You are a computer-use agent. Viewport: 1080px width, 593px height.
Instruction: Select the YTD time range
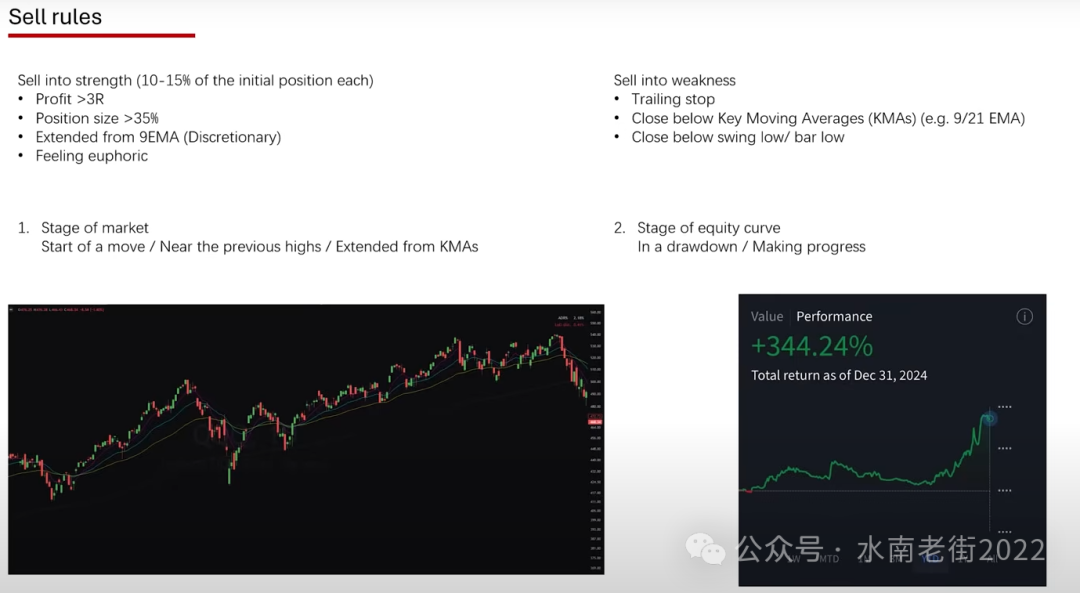point(930,559)
